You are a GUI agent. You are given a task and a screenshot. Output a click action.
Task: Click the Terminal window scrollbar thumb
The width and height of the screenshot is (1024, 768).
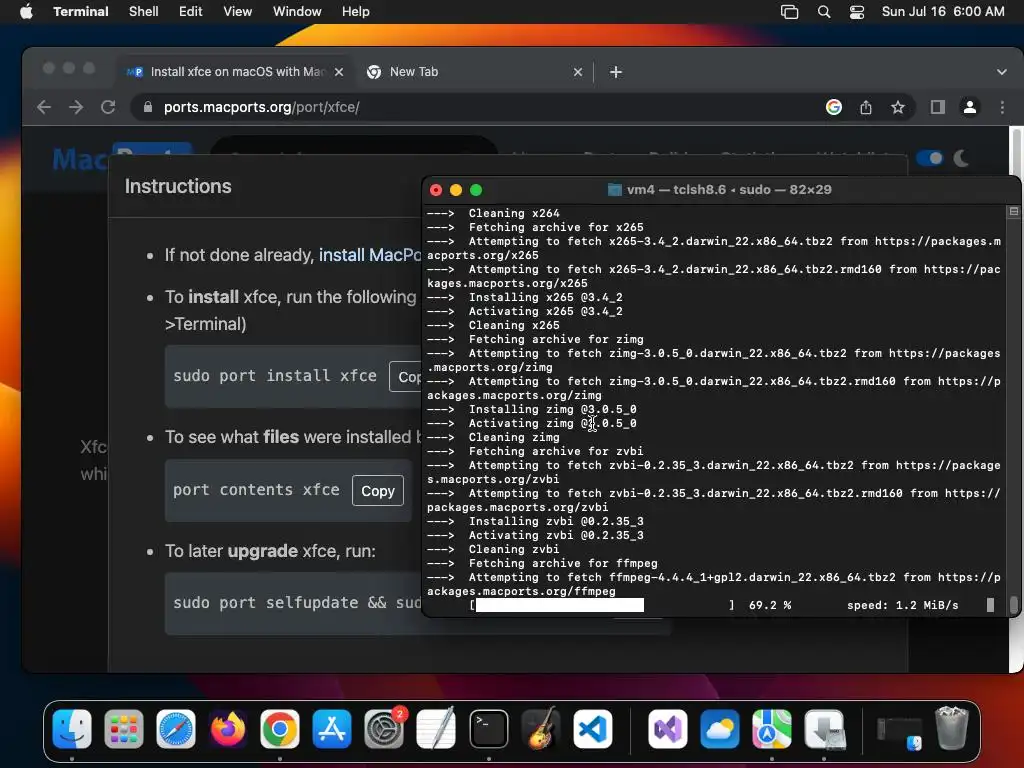pos(1014,605)
